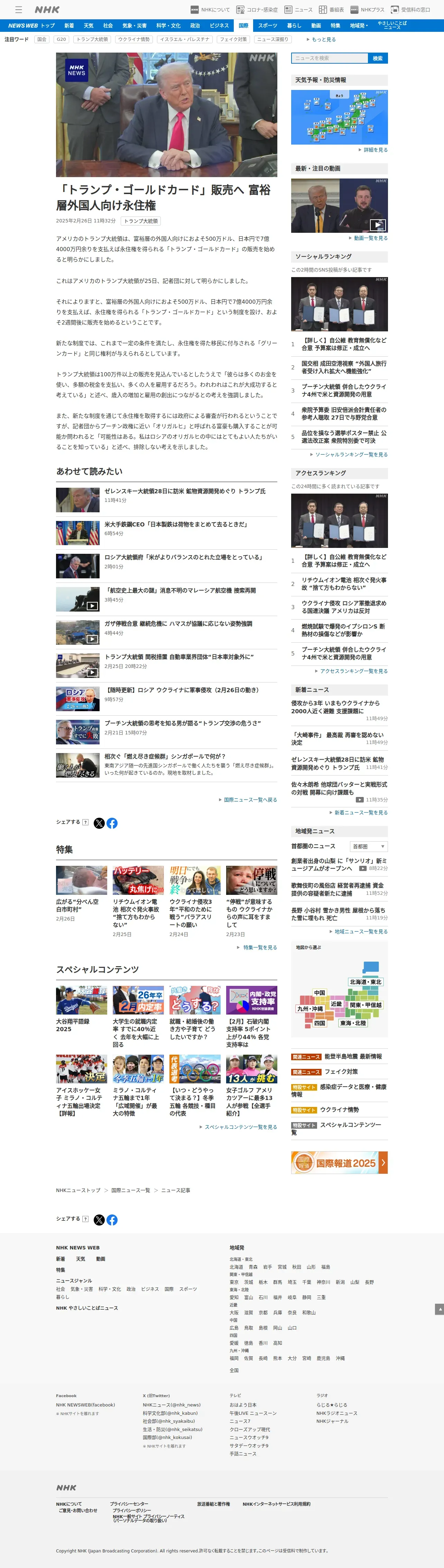Click the back-to-top arrow button
The image size is (444, 1568).
pyautogui.click(x=439, y=1309)
